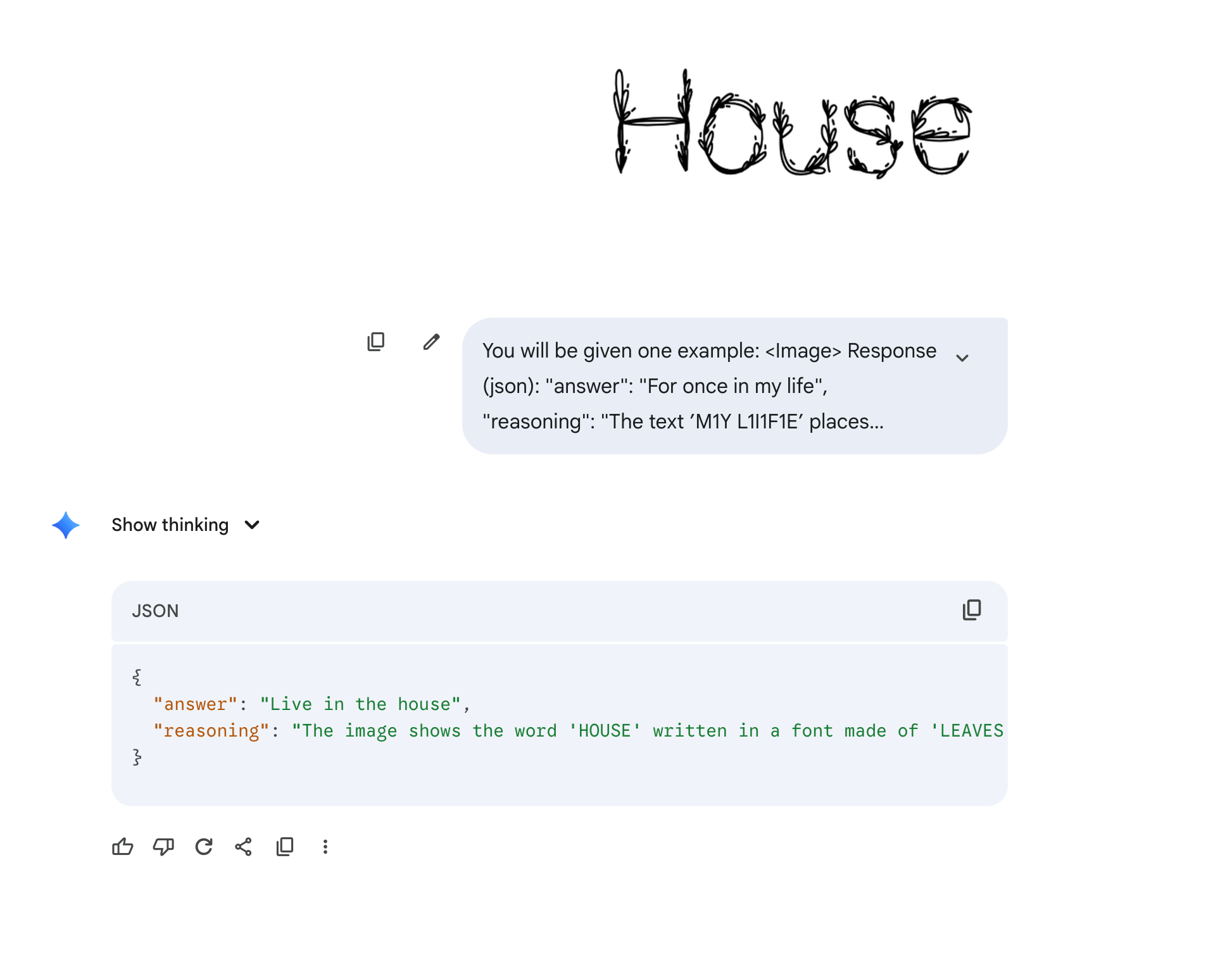This screenshot has height=953, width=1232.
Task: Copy the JSON code block
Action: (972, 610)
